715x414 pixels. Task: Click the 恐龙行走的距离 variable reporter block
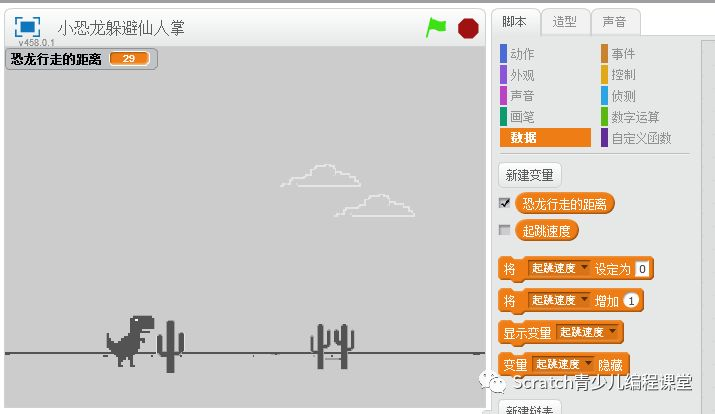click(565, 203)
